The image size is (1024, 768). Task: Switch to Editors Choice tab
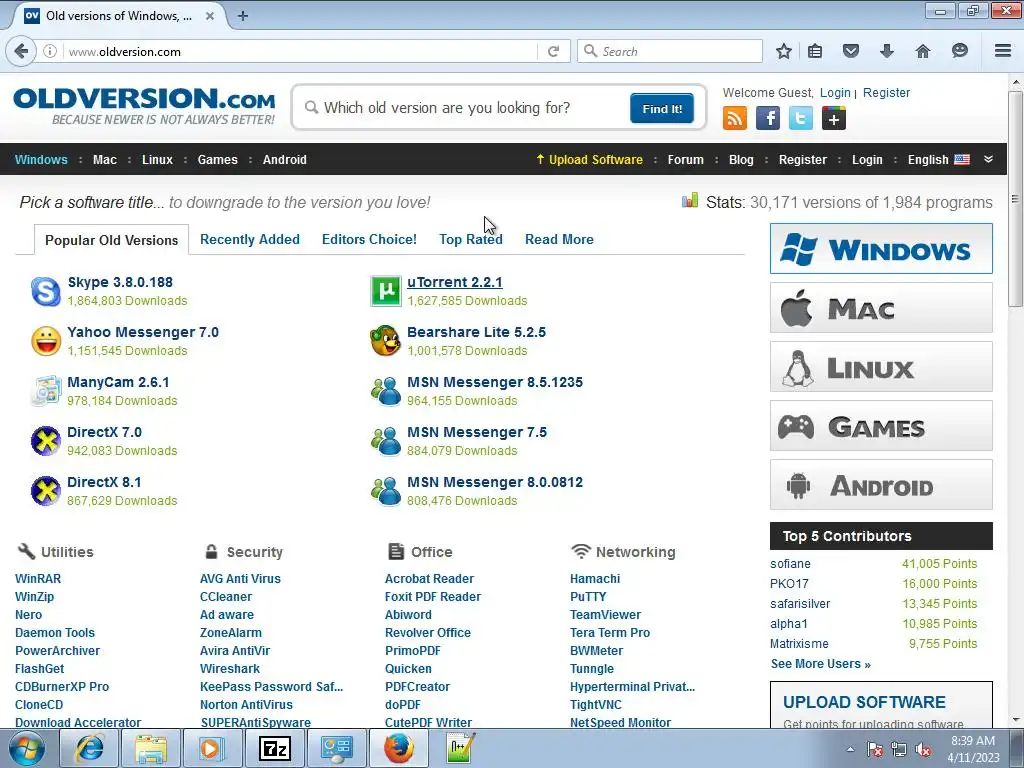pos(369,240)
